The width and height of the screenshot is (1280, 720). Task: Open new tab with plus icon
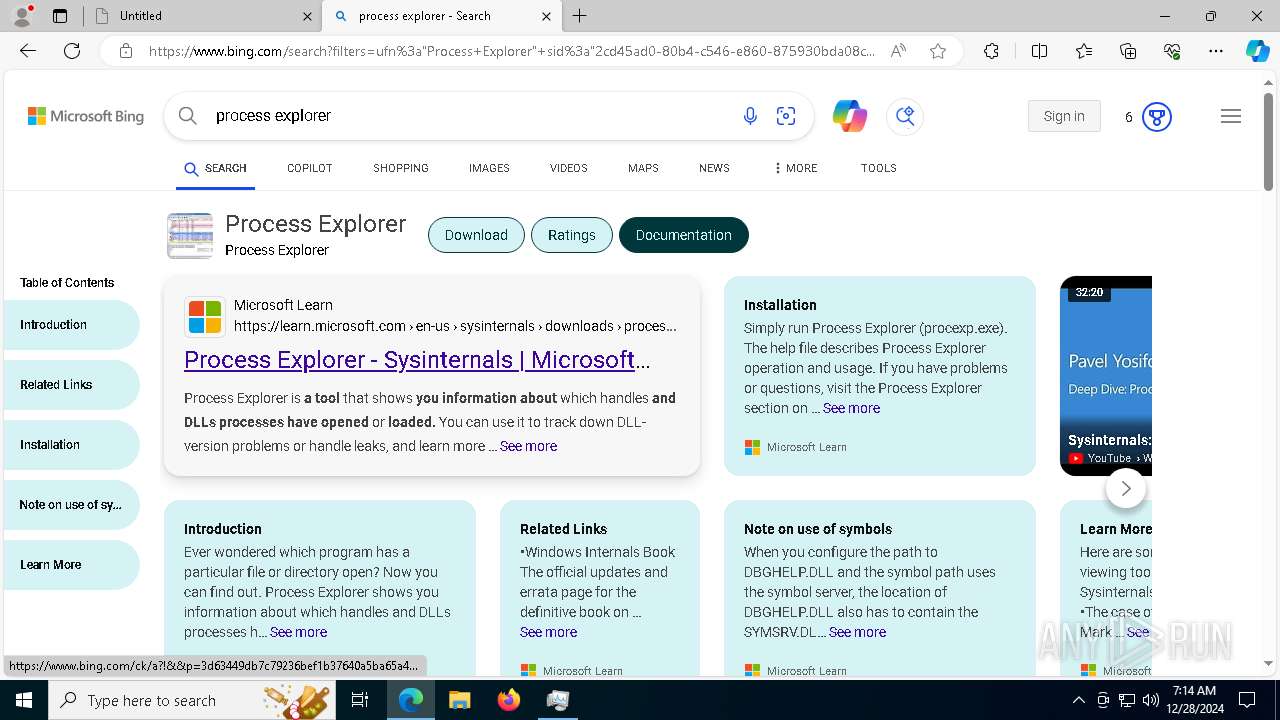point(580,16)
